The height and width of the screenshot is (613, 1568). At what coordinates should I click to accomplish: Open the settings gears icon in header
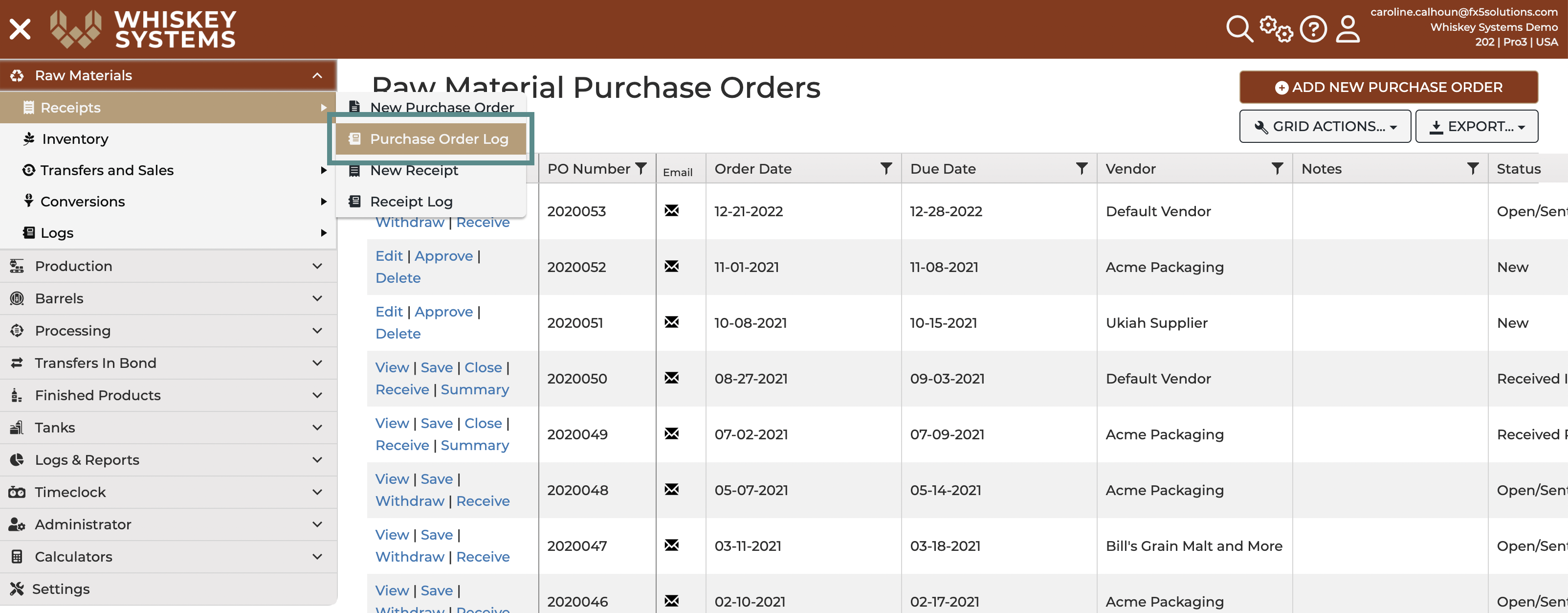pos(1276,29)
